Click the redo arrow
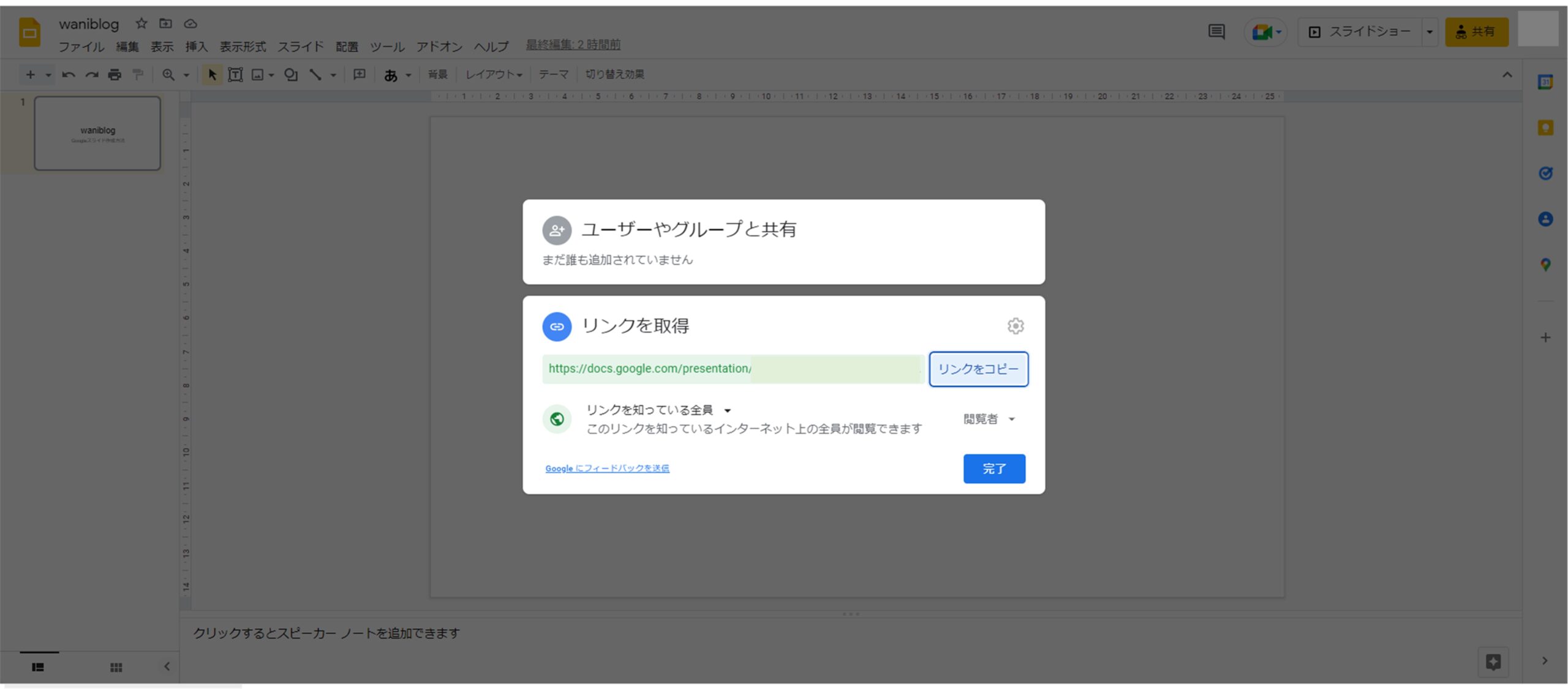Viewport: 1568px width, 689px height. pos(92,75)
